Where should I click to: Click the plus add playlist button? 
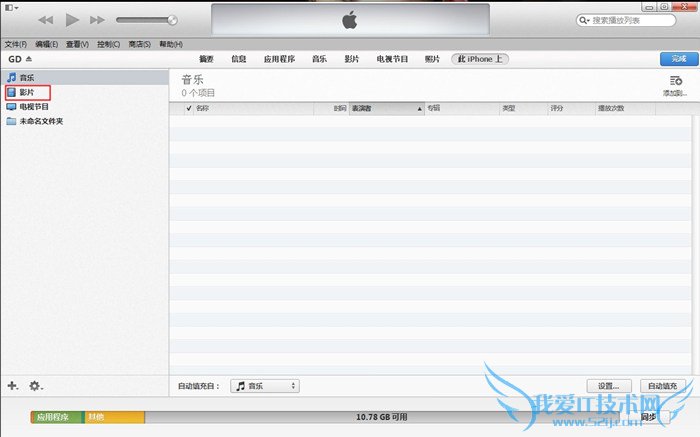click(x=12, y=386)
